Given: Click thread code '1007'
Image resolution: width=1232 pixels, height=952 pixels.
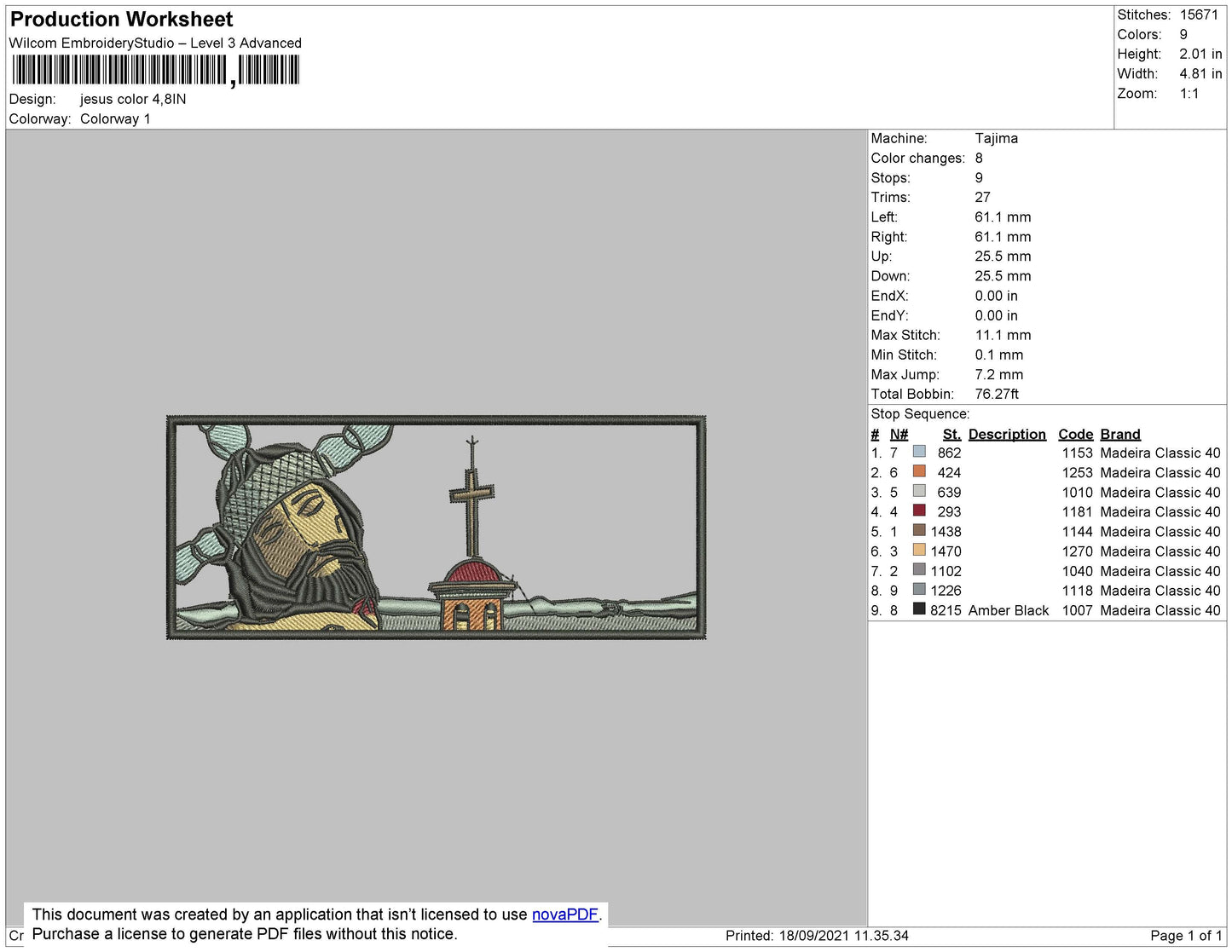Looking at the screenshot, I should click(x=1077, y=610).
